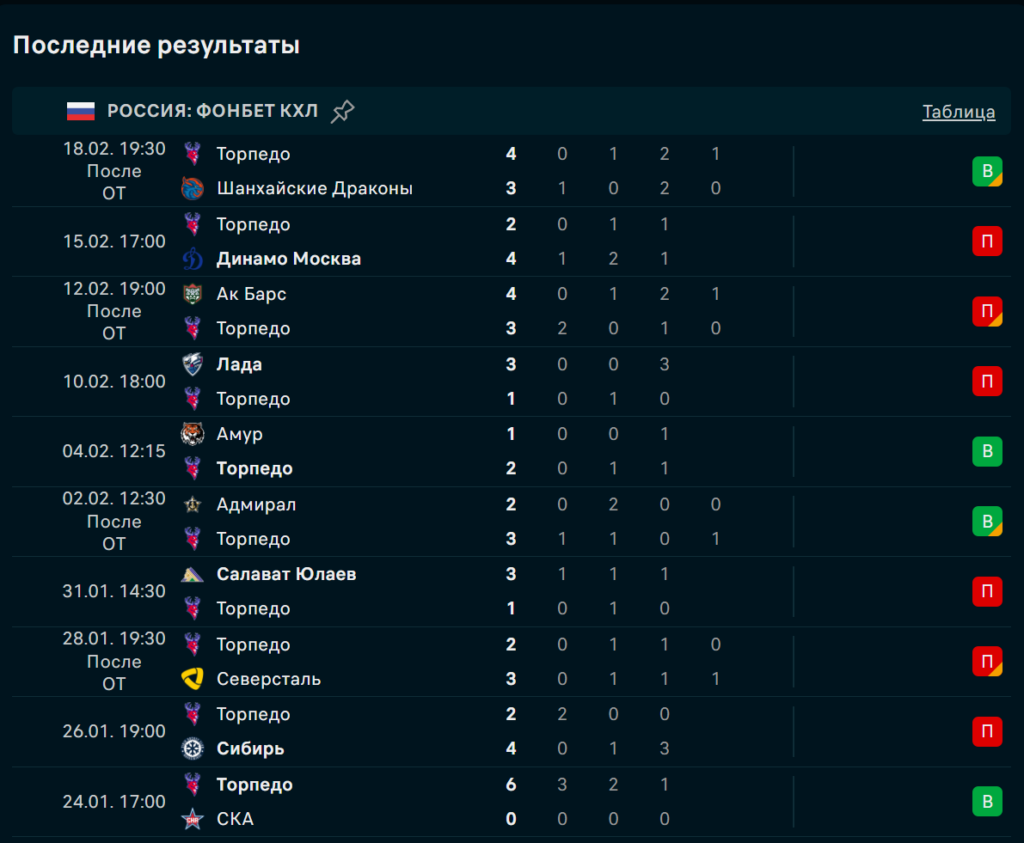Viewport: 1024px width, 843px height.
Task: Click the Шанхайские Драконы team logo
Action: [193, 188]
